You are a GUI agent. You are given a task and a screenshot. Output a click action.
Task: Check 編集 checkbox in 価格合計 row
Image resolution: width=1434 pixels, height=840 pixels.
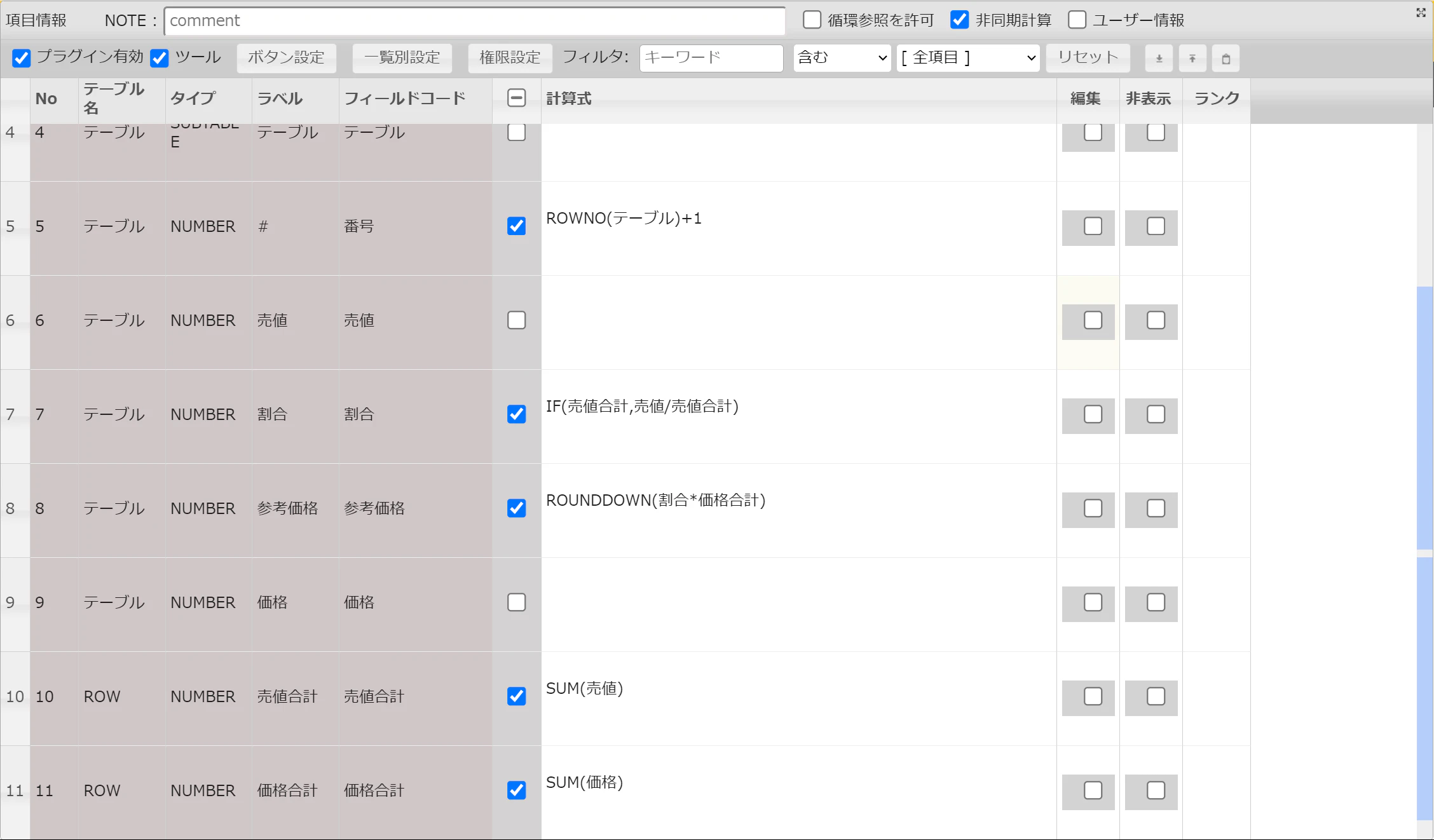click(1093, 790)
